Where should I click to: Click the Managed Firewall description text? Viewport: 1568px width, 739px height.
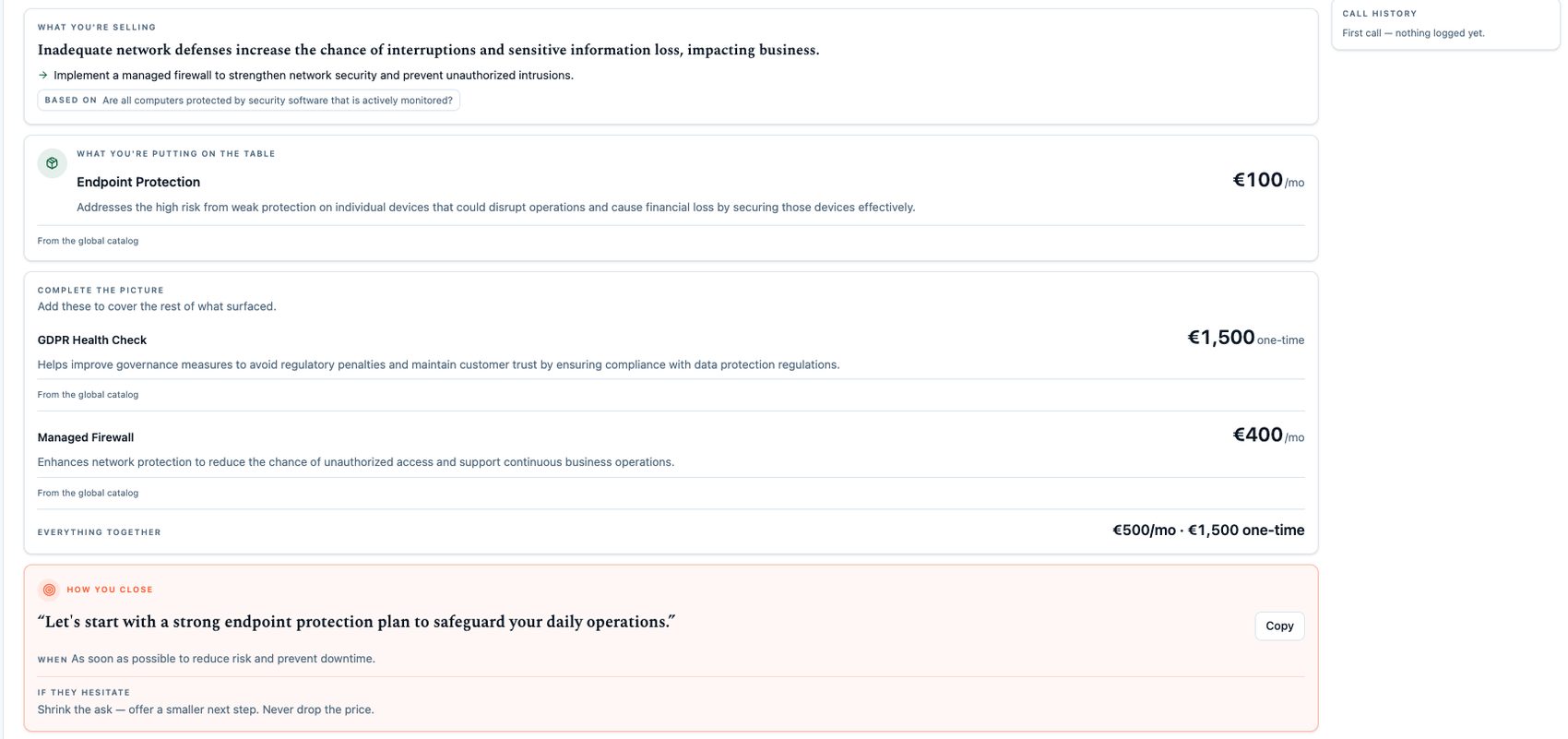356,462
